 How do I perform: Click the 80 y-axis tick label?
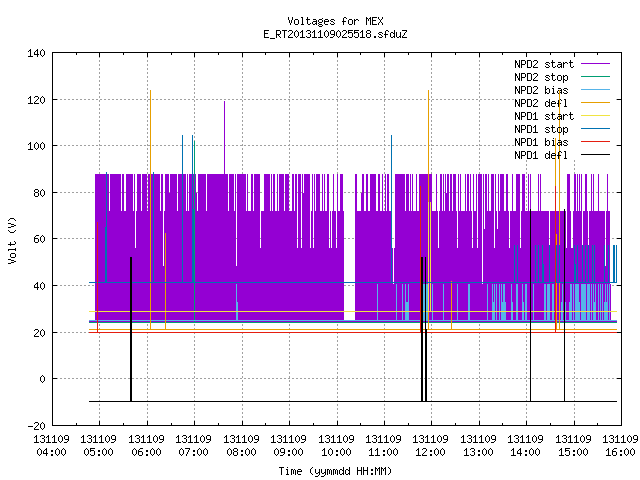(x=39, y=193)
